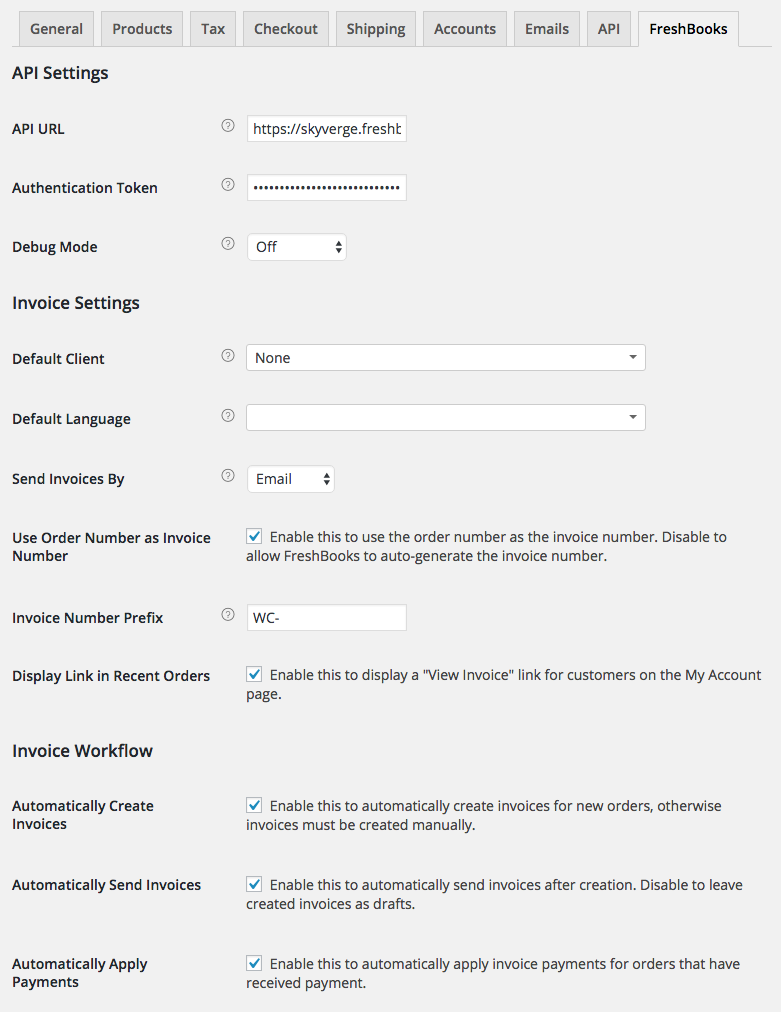
Task: Click the Invoice Number Prefix help icon
Action: 228,614
